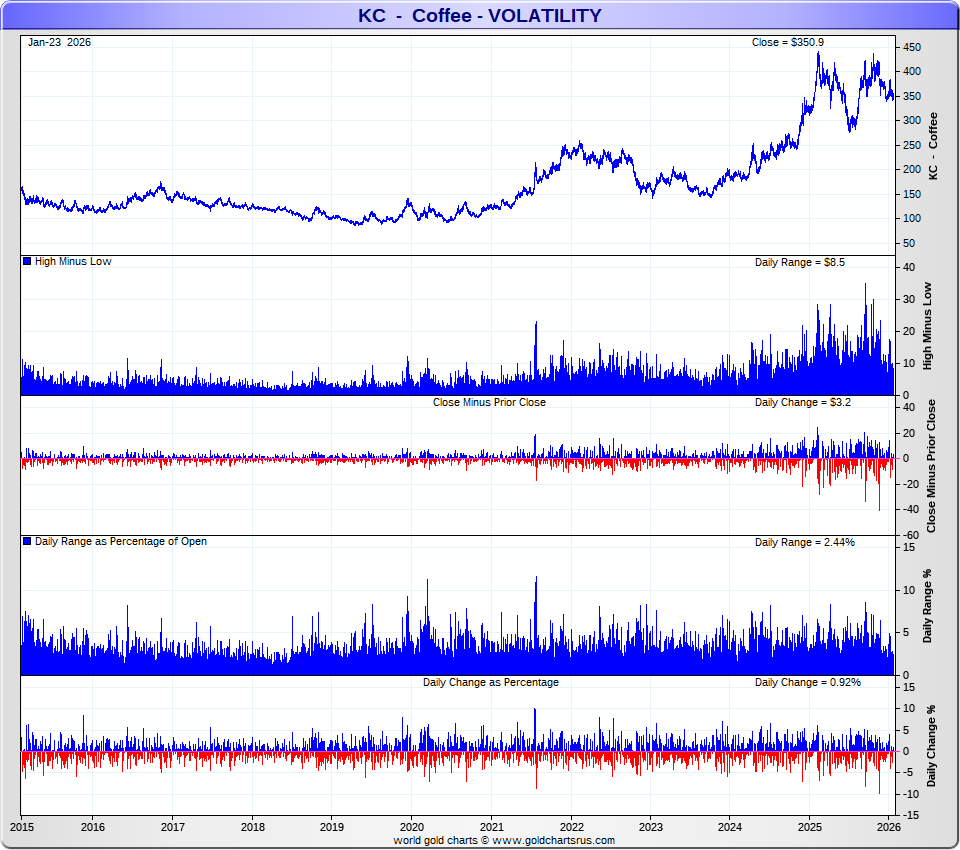The image size is (960, 850).
Task: Click the -15 tick on Daily Change axis
Action: (x=910, y=815)
